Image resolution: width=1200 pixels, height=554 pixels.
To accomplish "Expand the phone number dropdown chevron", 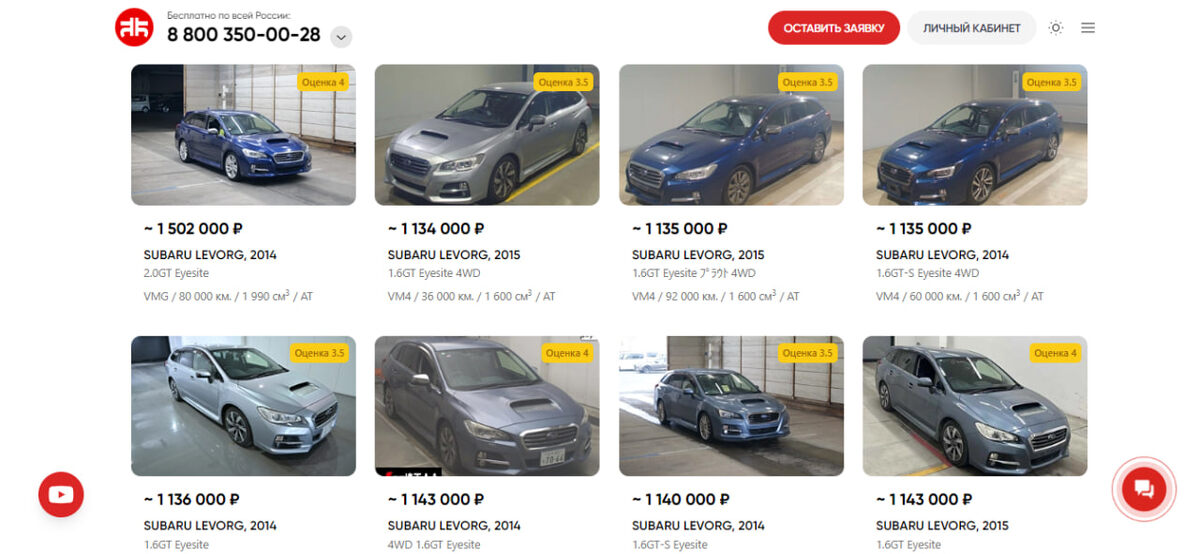I will click(341, 37).
